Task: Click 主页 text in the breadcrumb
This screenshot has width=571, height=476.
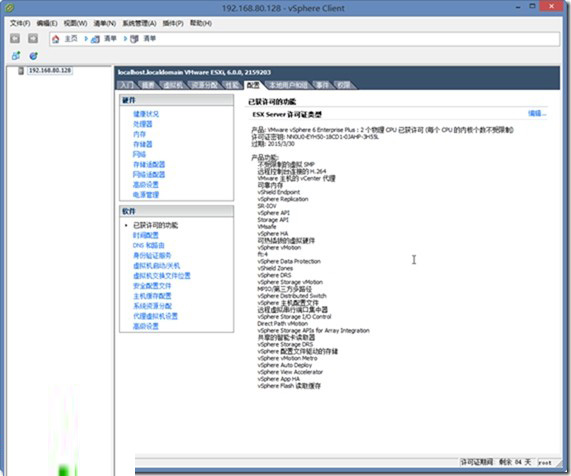Action: [x=71, y=39]
